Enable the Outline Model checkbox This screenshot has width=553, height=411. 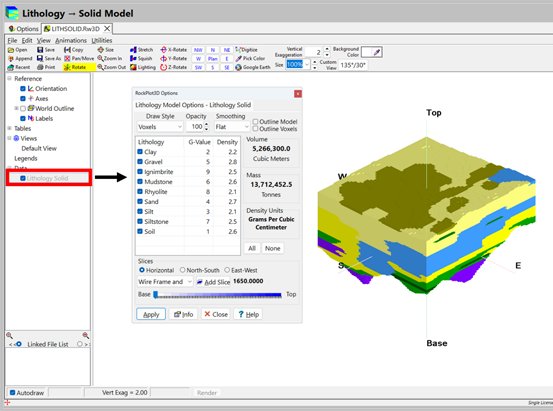(x=255, y=122)
